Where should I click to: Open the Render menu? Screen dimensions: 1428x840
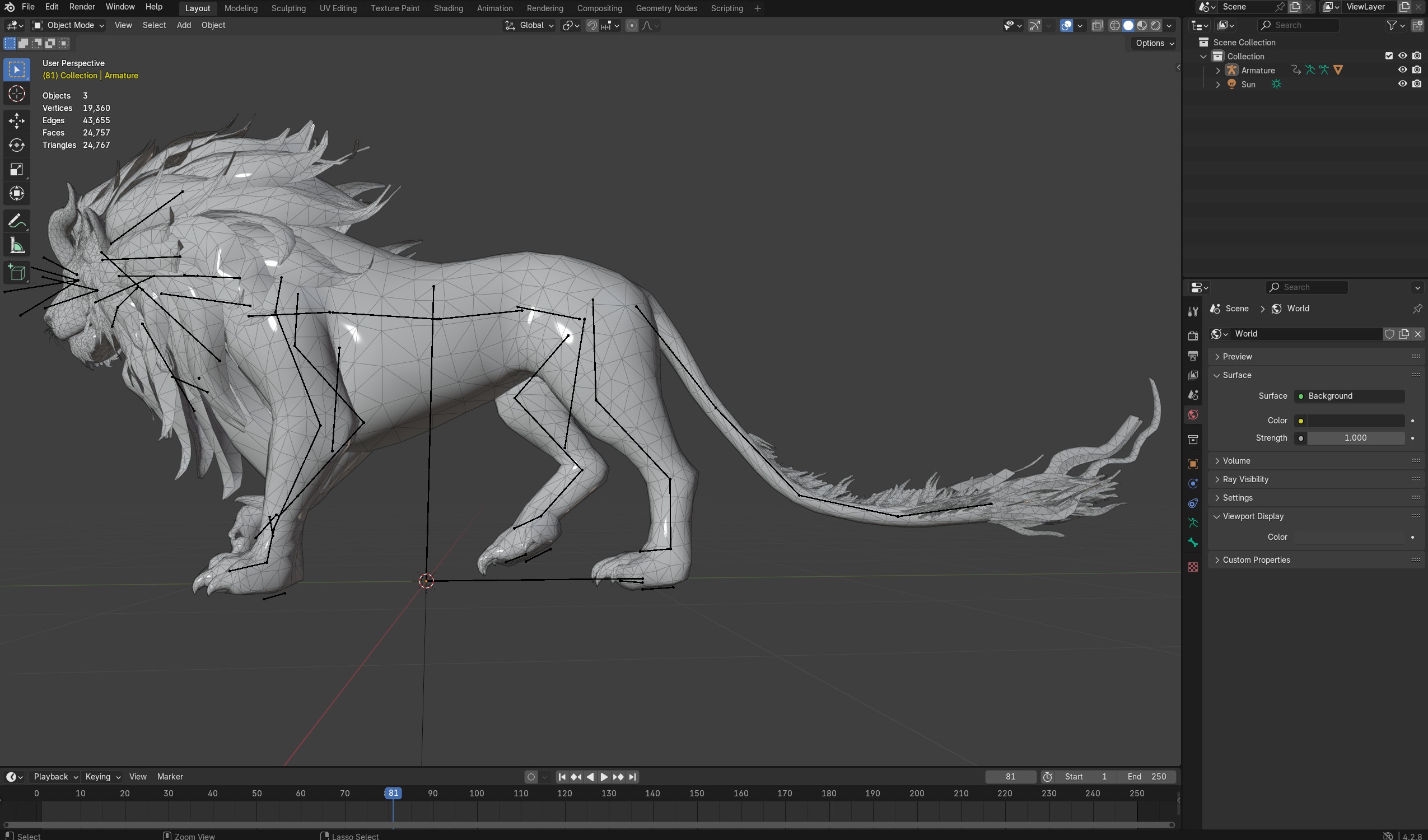[x=82, y=7]
